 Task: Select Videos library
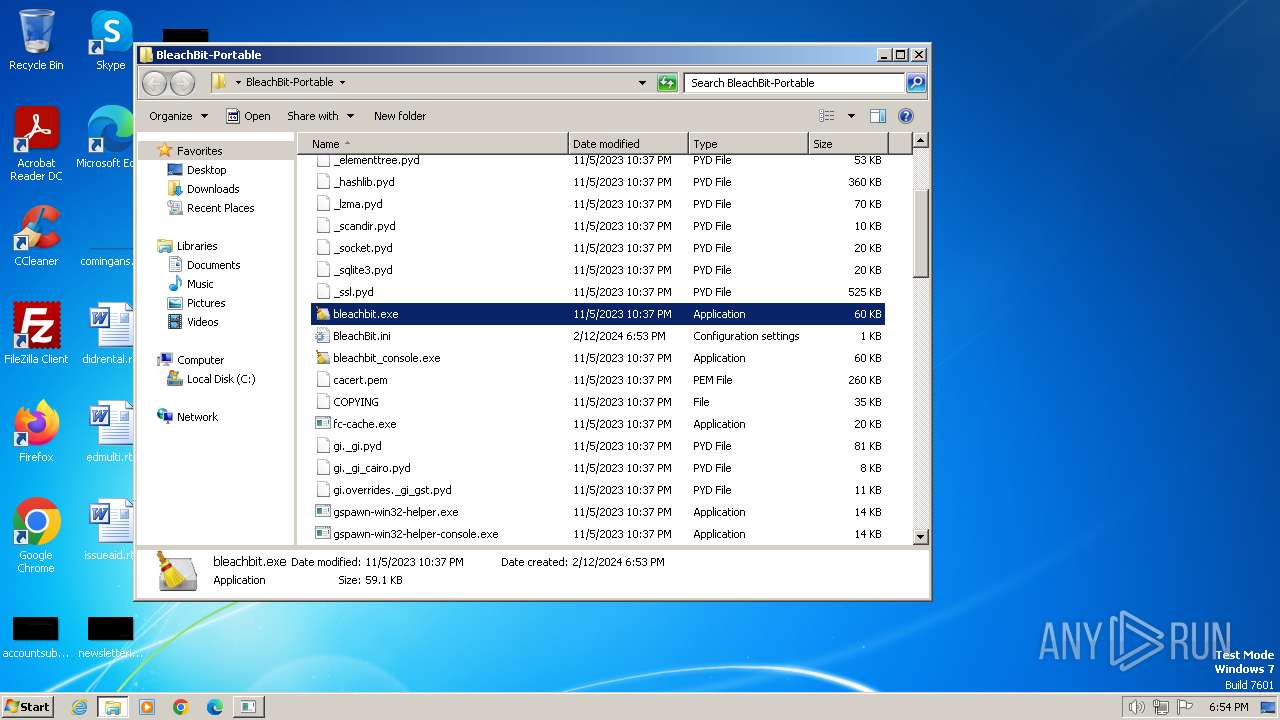click(x=202, y=322)
